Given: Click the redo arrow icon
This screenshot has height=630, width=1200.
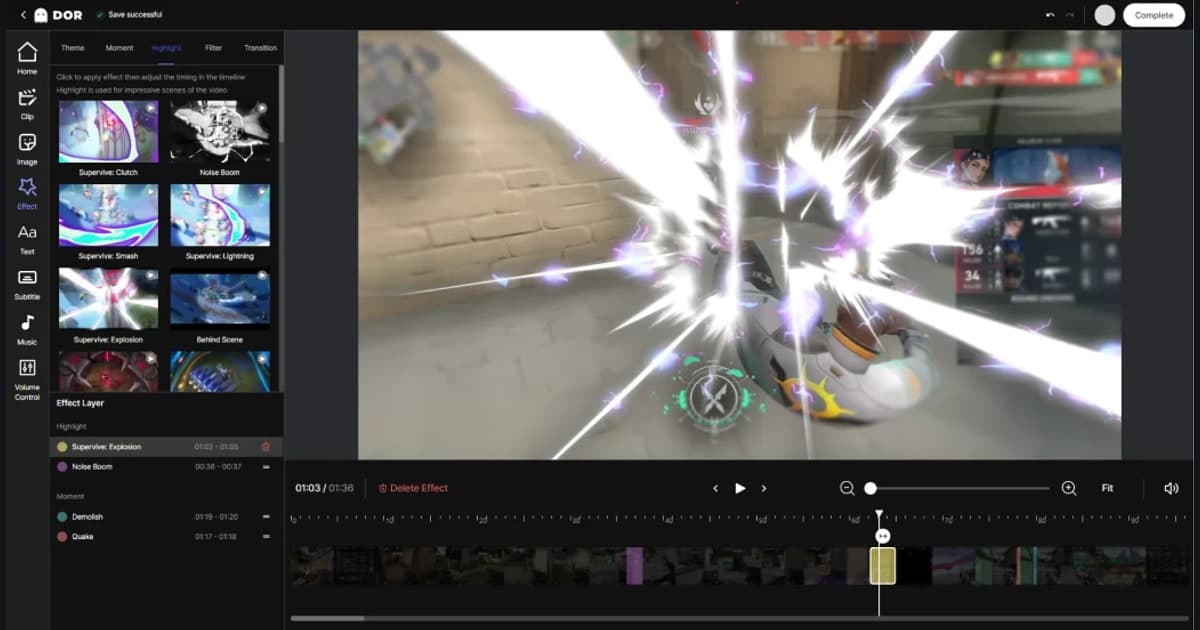Looking at the screenshot, I should coord(1071,15).
